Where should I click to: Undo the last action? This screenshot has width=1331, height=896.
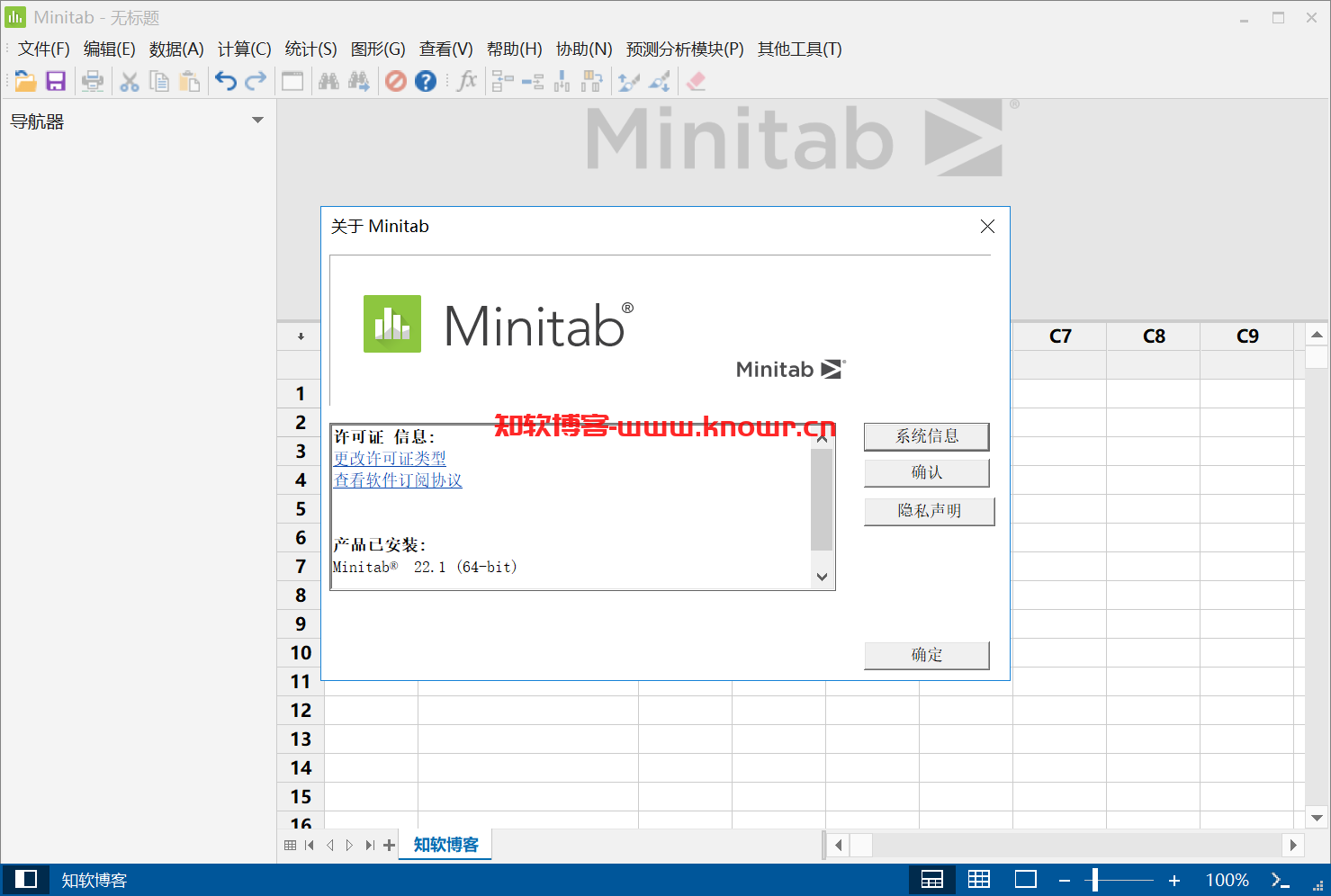tap(226, 82)
